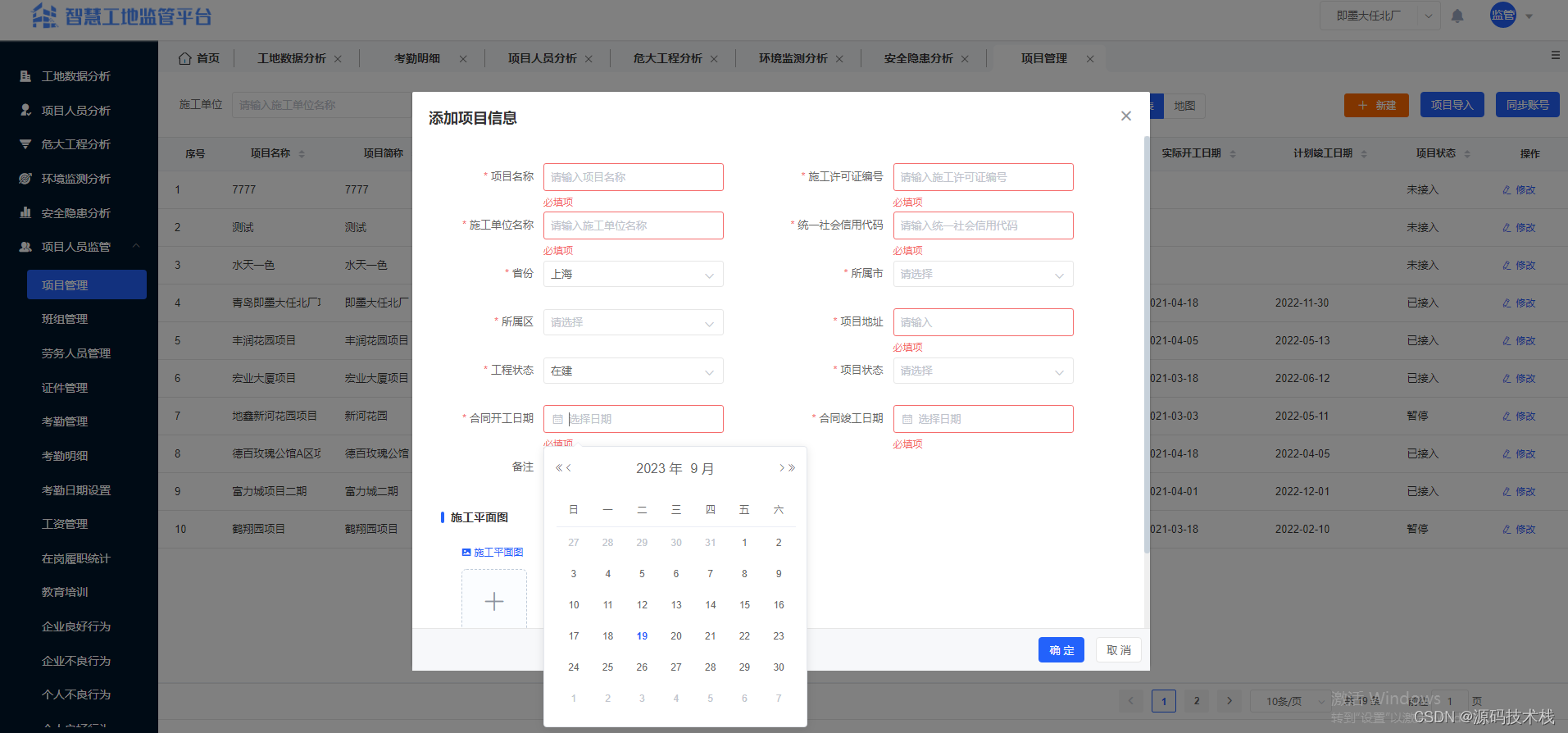Open the 所属区 dropdown

(x=633, y=322)
